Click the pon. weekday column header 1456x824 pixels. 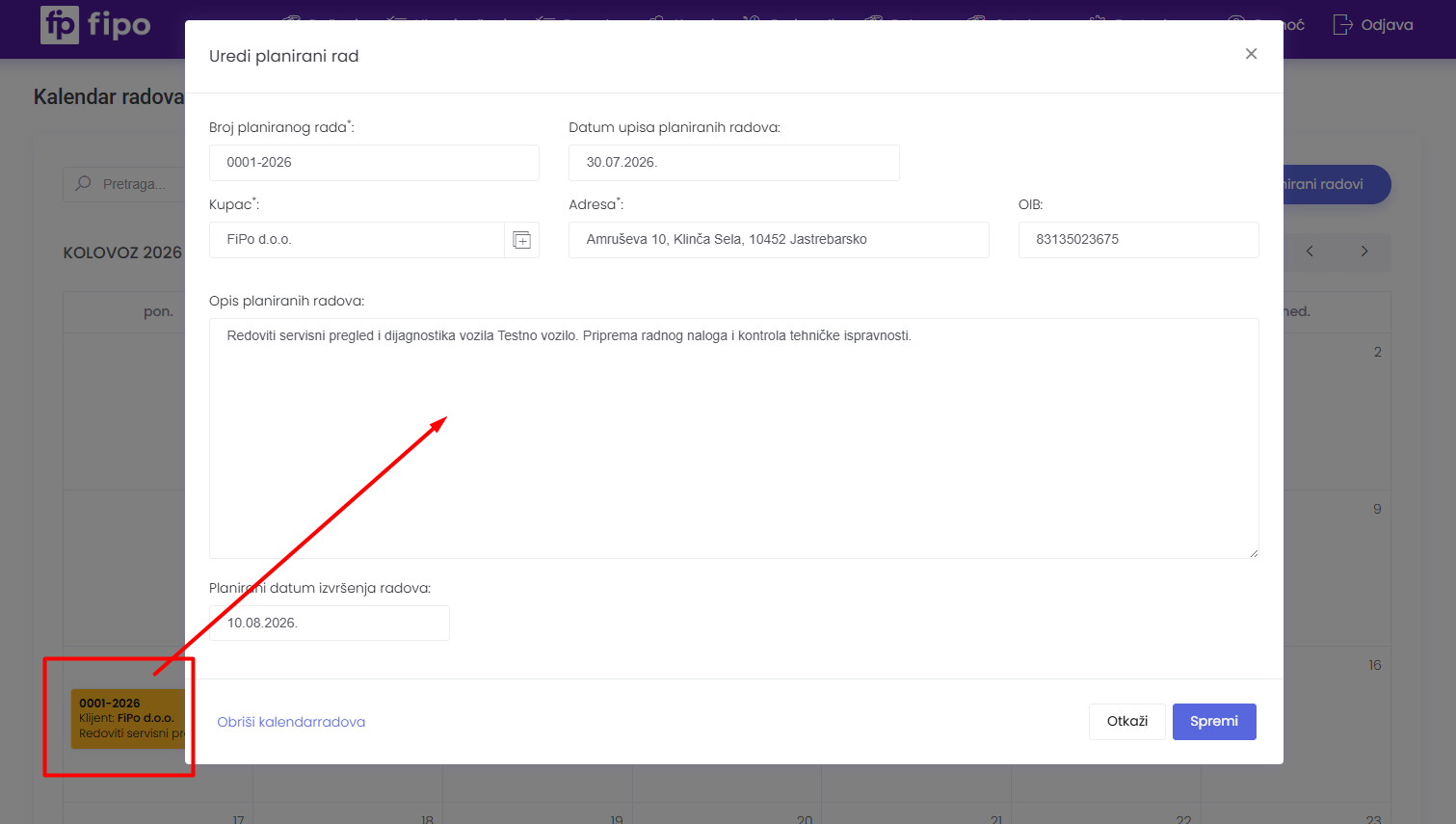(x=158, y=312)
